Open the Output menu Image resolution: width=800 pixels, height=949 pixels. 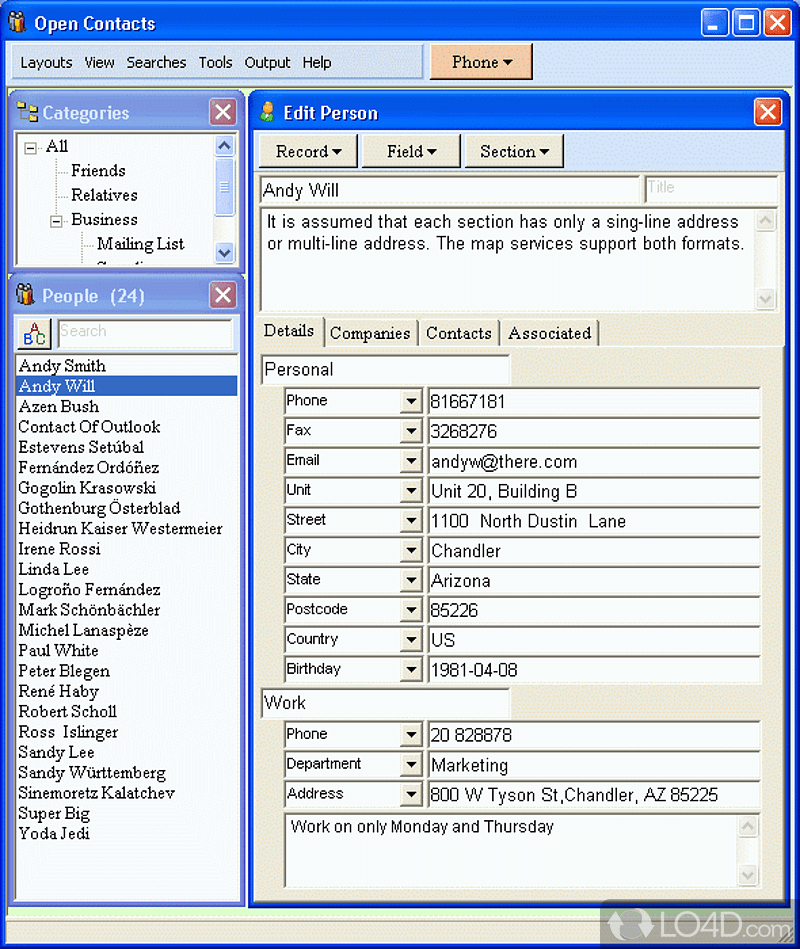[x=267, y=62]
